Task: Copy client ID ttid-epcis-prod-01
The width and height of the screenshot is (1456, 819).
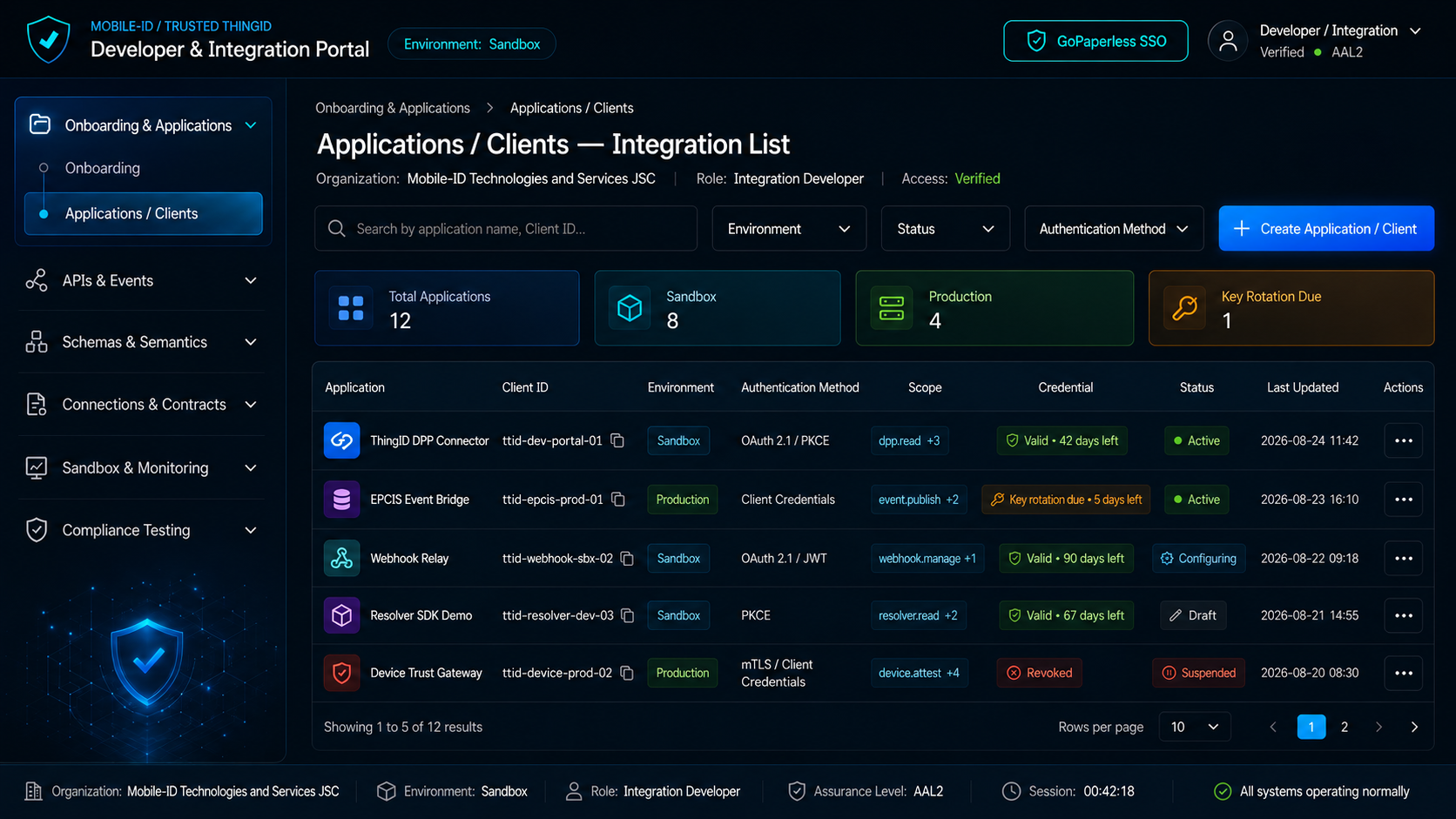Action: pos(618,500)
